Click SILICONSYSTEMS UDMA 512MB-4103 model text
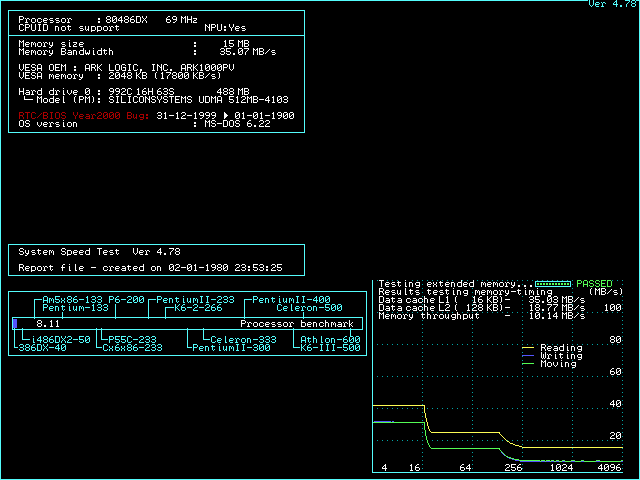The width and height of the screenshot is (640, 480). (198, 100)
